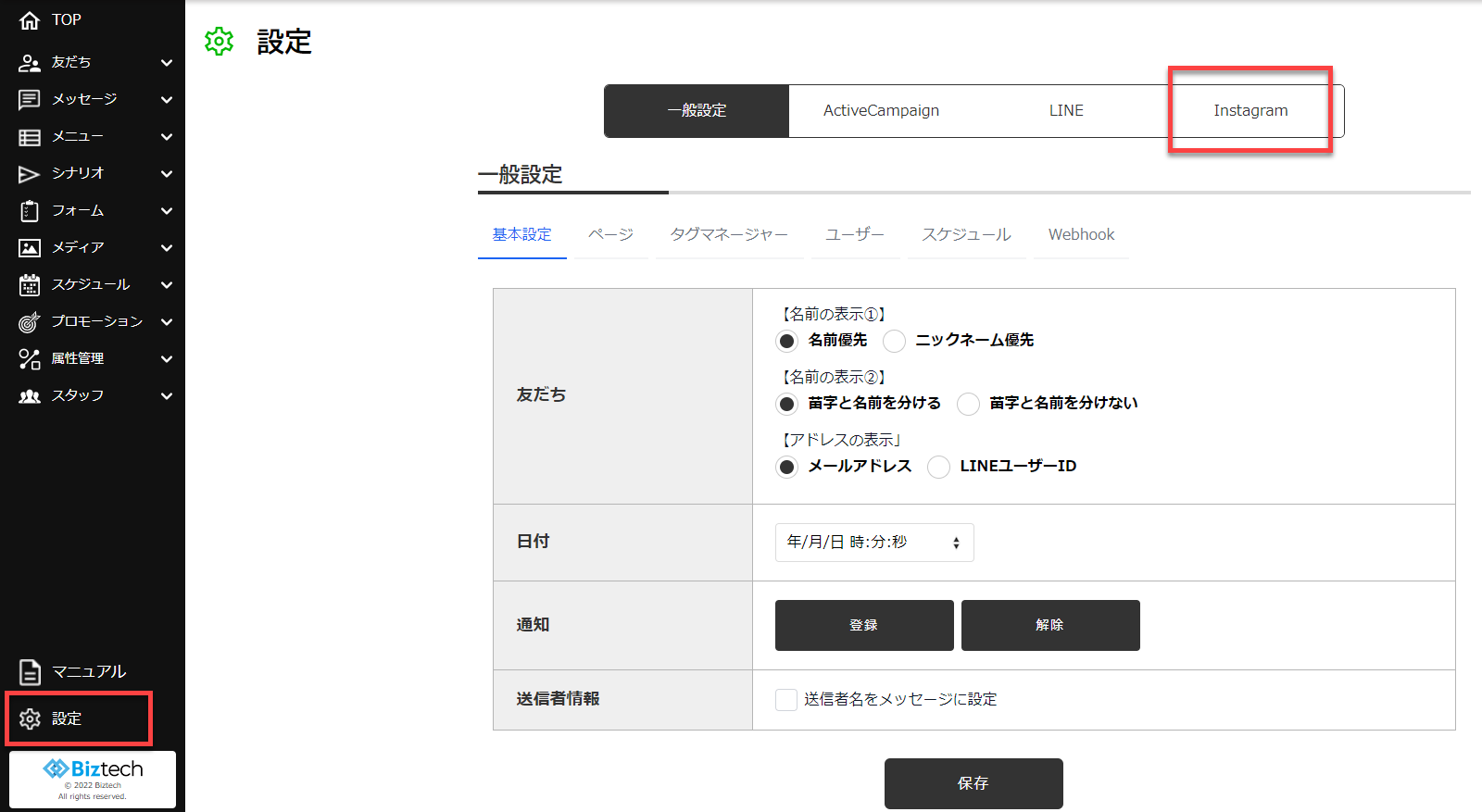Switch to the Instagram tab
This screenshot has height=812, width=1482.
pyautogui.click(x=1250, y=111)
